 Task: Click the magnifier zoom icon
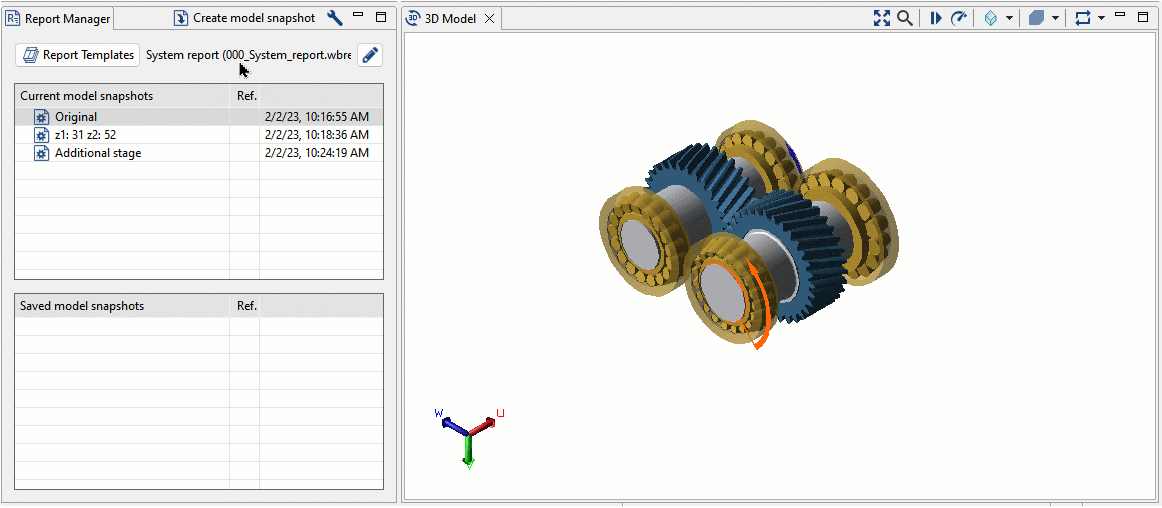pyautogui.click(x=904, y=18)
